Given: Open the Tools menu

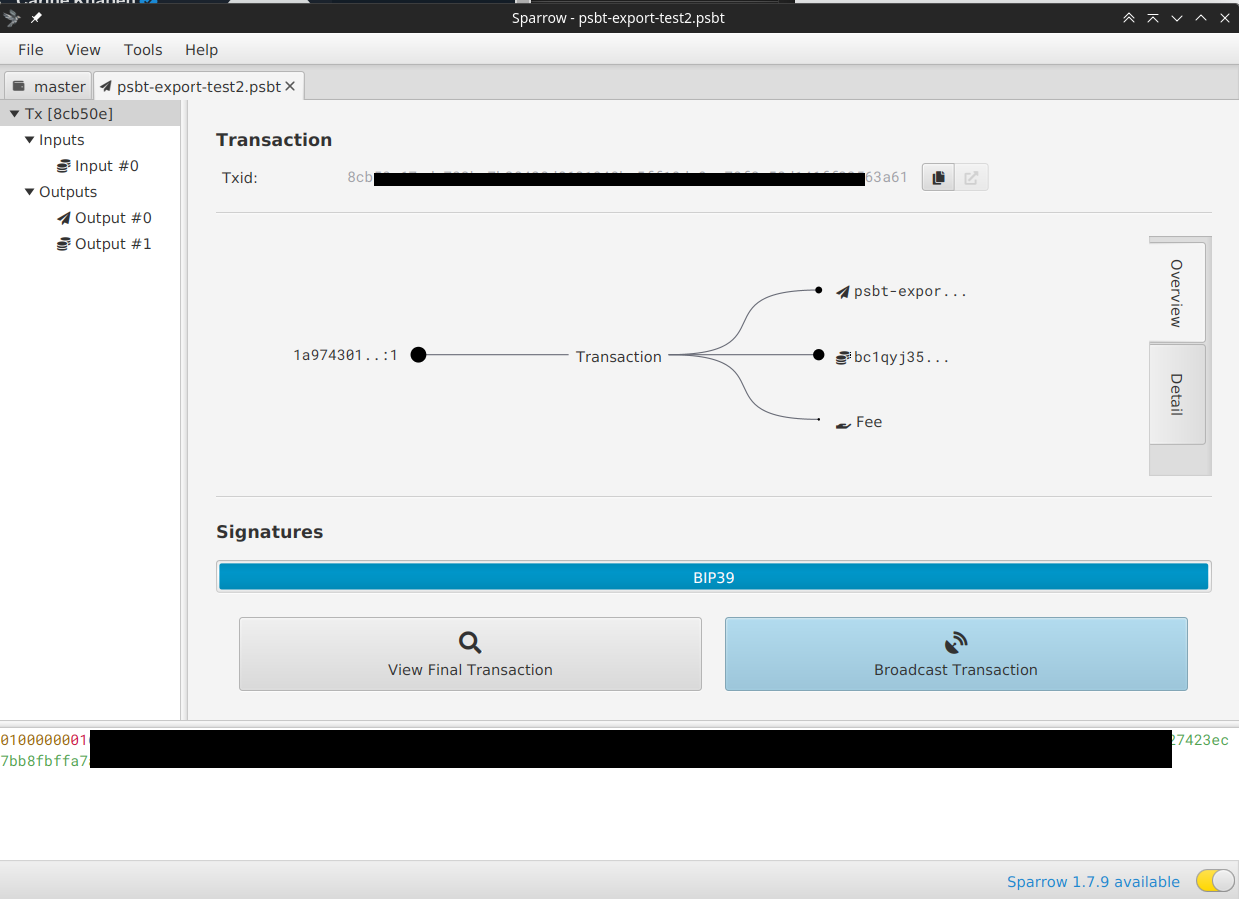Looking at the screenshot, I should coord(143,49).
